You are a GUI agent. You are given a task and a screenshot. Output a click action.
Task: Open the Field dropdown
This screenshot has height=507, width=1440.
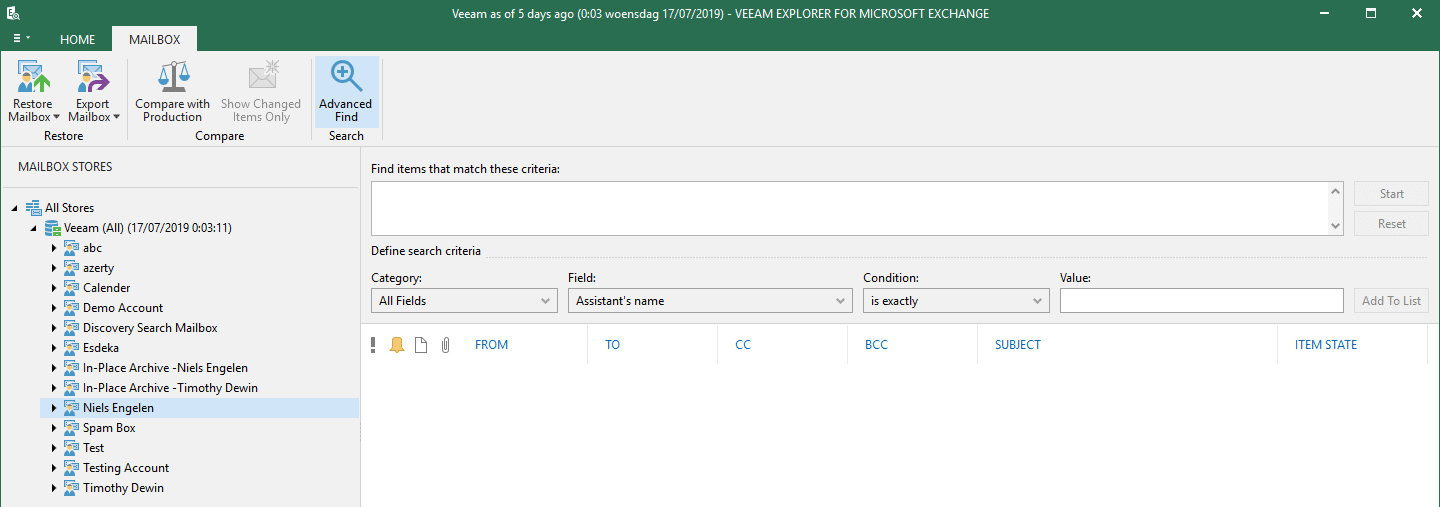(x=710, y=301)
